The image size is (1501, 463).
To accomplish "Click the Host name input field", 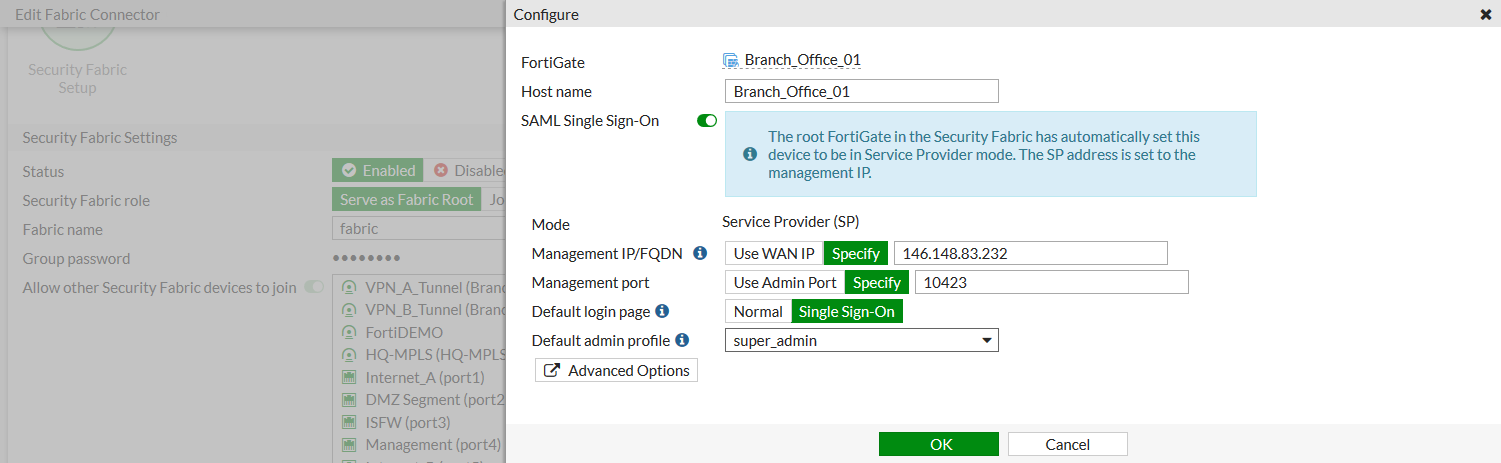I will tap(862, 91).
